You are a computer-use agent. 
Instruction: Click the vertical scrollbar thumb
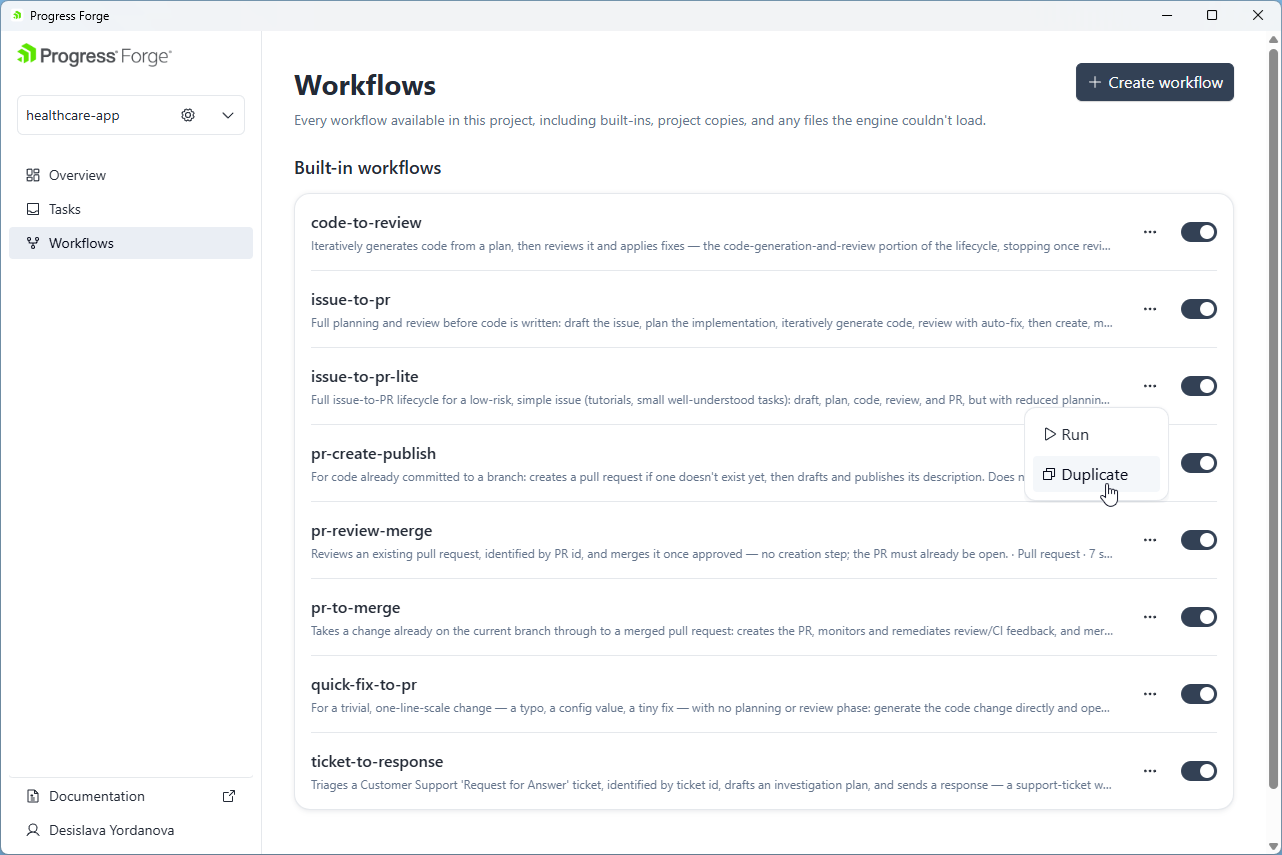1273,417
